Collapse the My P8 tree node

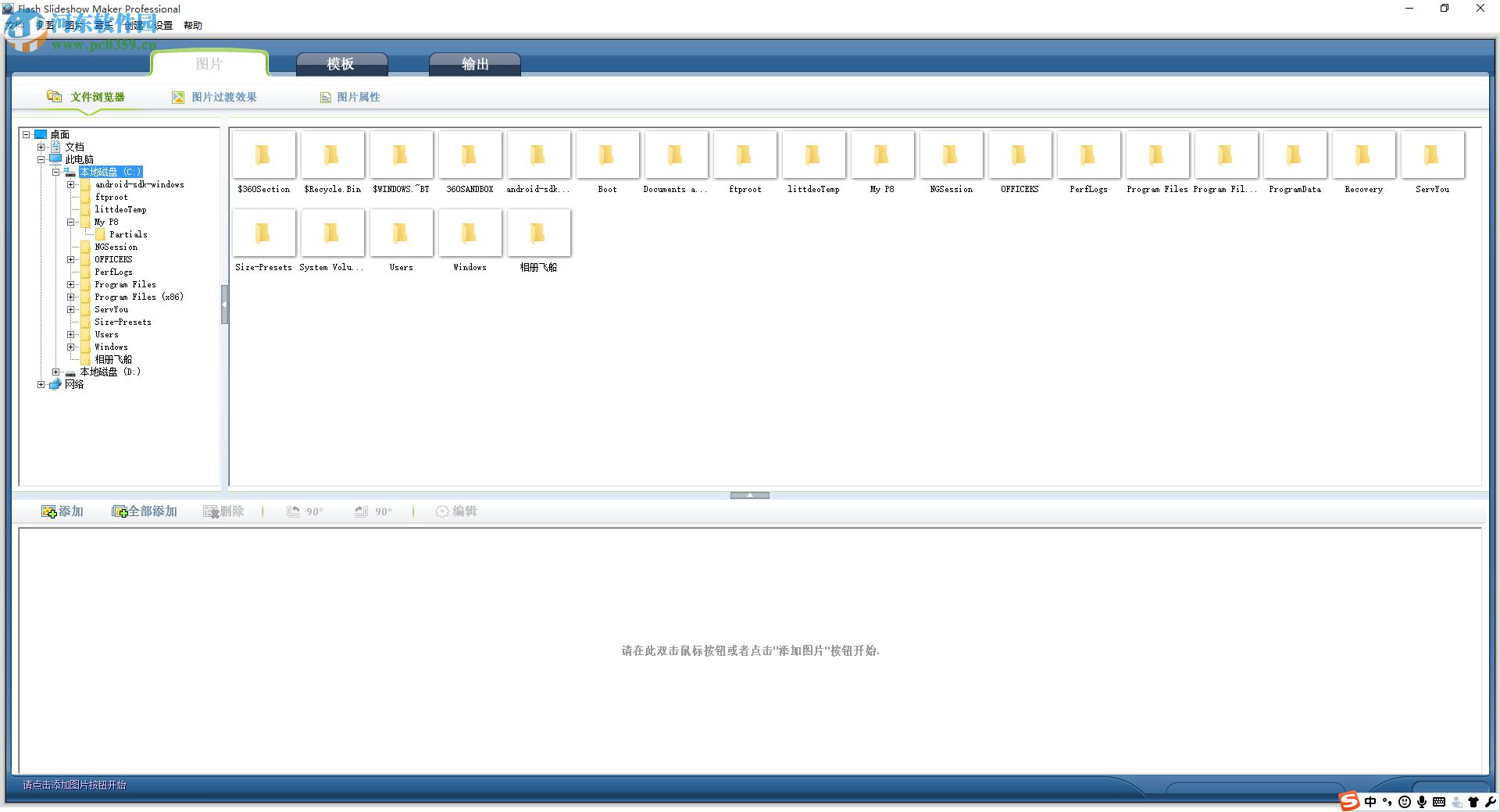point(71,222)
